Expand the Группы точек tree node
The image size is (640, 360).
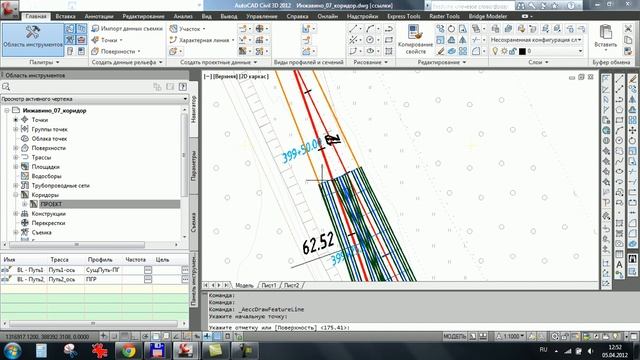point(16,129)
